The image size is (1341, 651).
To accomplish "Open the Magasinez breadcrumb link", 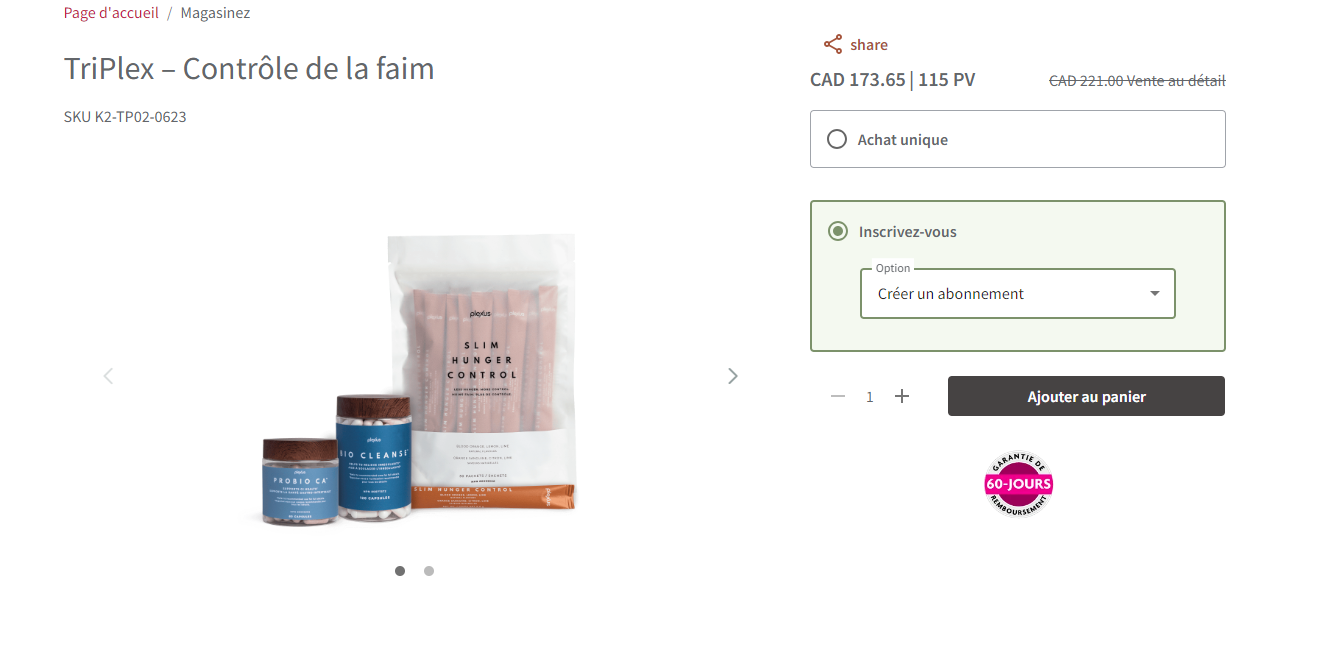I will point(215,13).
